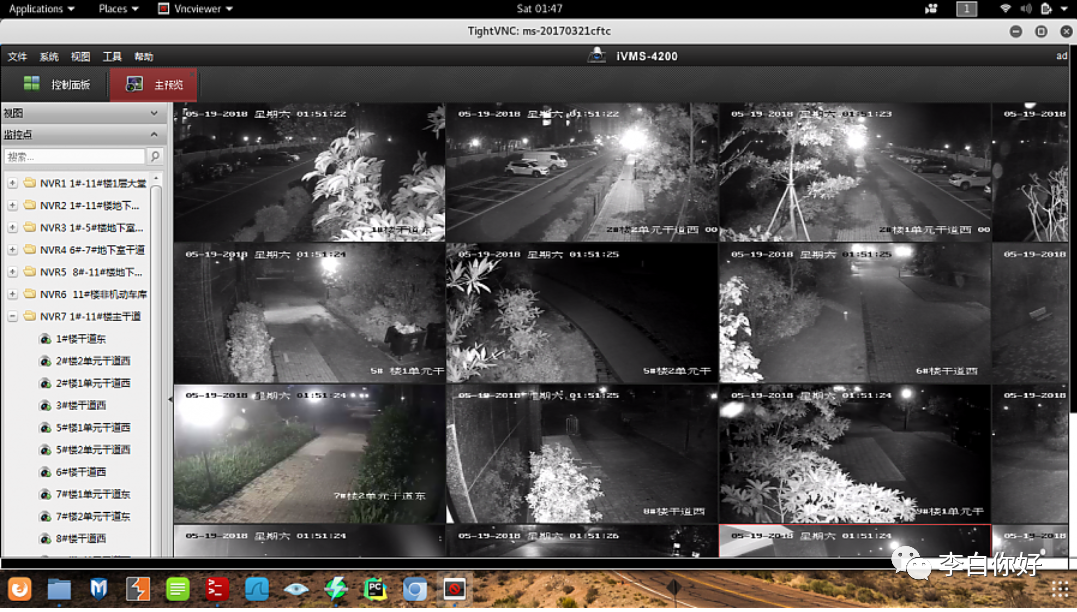The width and height of the screenshot is (1077, 612).
Task: Open the green notes app in dock
Action: coord(178,589)
